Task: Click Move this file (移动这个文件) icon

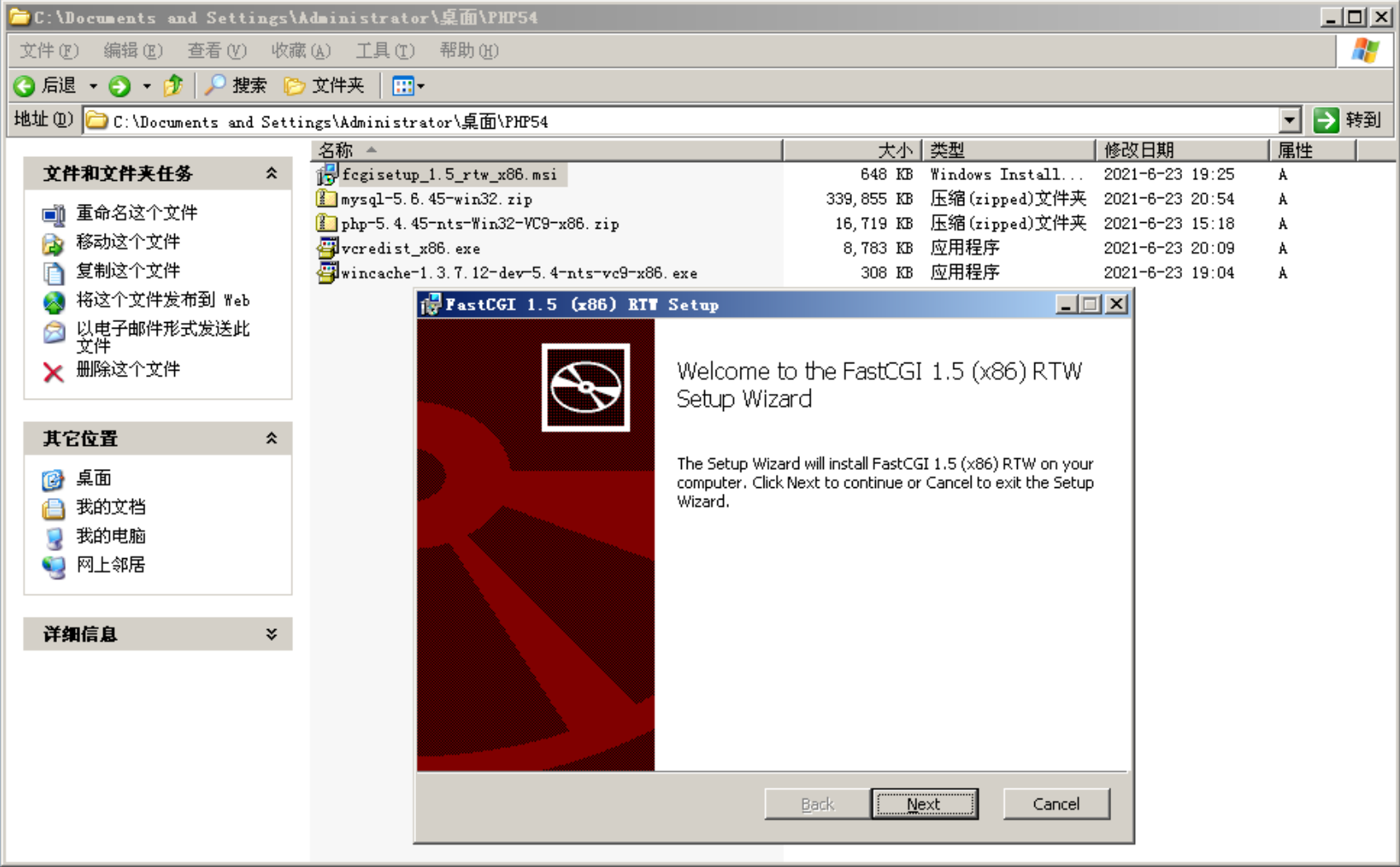Action: [54, 244]
